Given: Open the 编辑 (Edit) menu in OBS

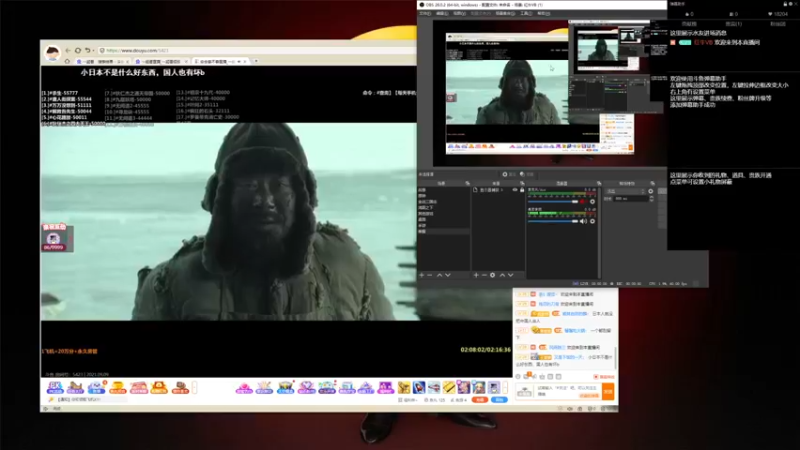Looking at the screenshot, I should coord(442,14).
